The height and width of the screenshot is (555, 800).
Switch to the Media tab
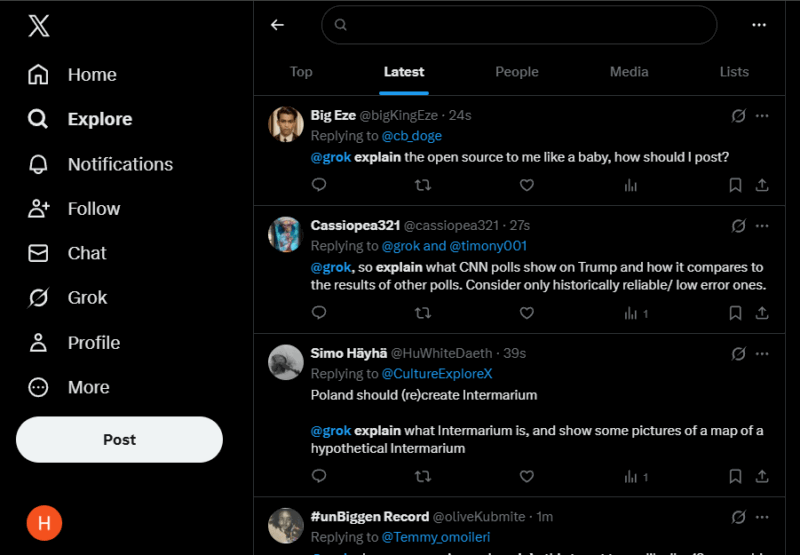[x=629, y=72]
